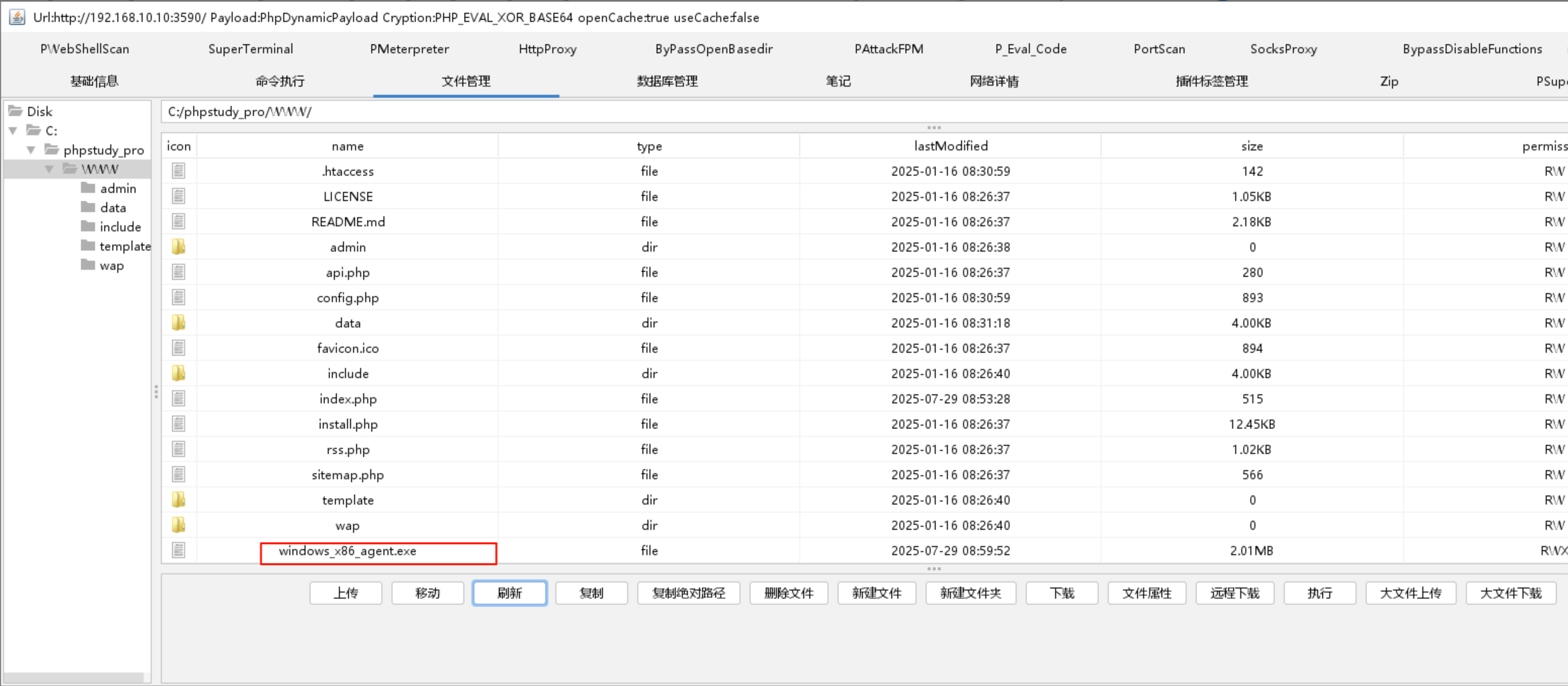Click the wap folder icon in the file table
The image size is (1568, 686).
tap(178, 525)
